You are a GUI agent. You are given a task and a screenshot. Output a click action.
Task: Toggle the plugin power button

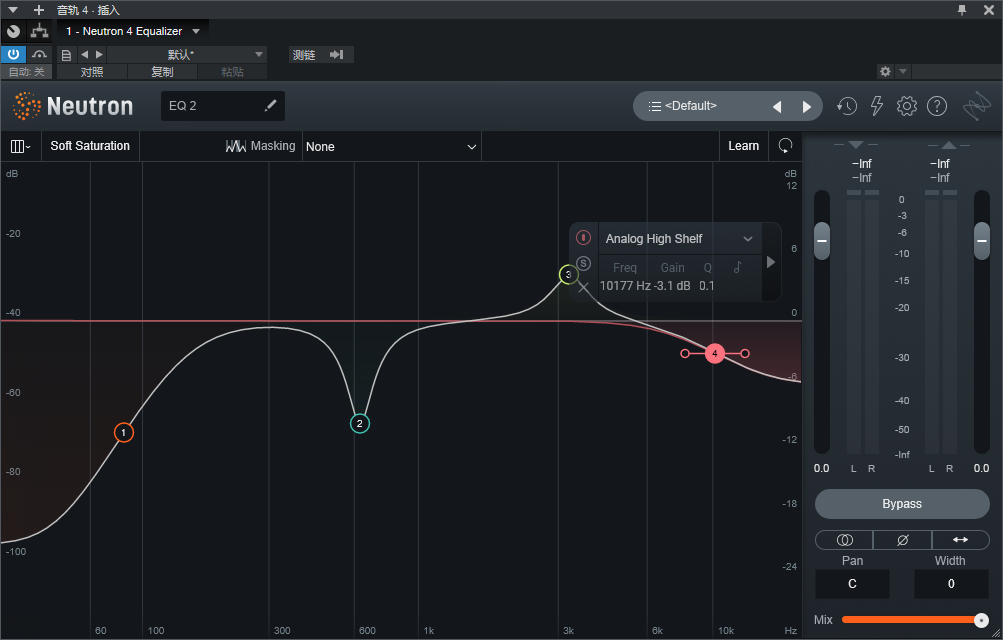tap(13, 54)
